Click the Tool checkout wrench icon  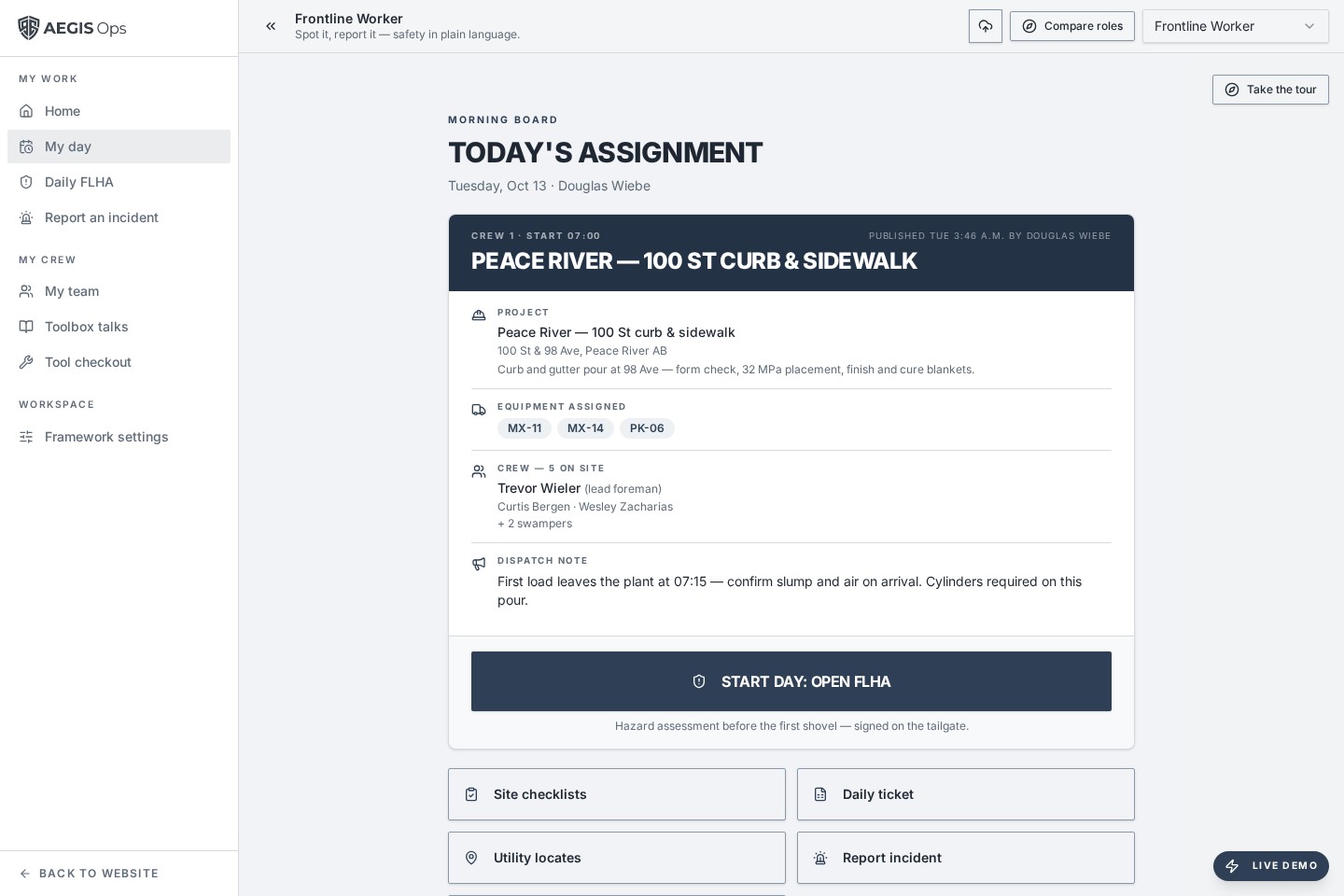tap(26, 362)
